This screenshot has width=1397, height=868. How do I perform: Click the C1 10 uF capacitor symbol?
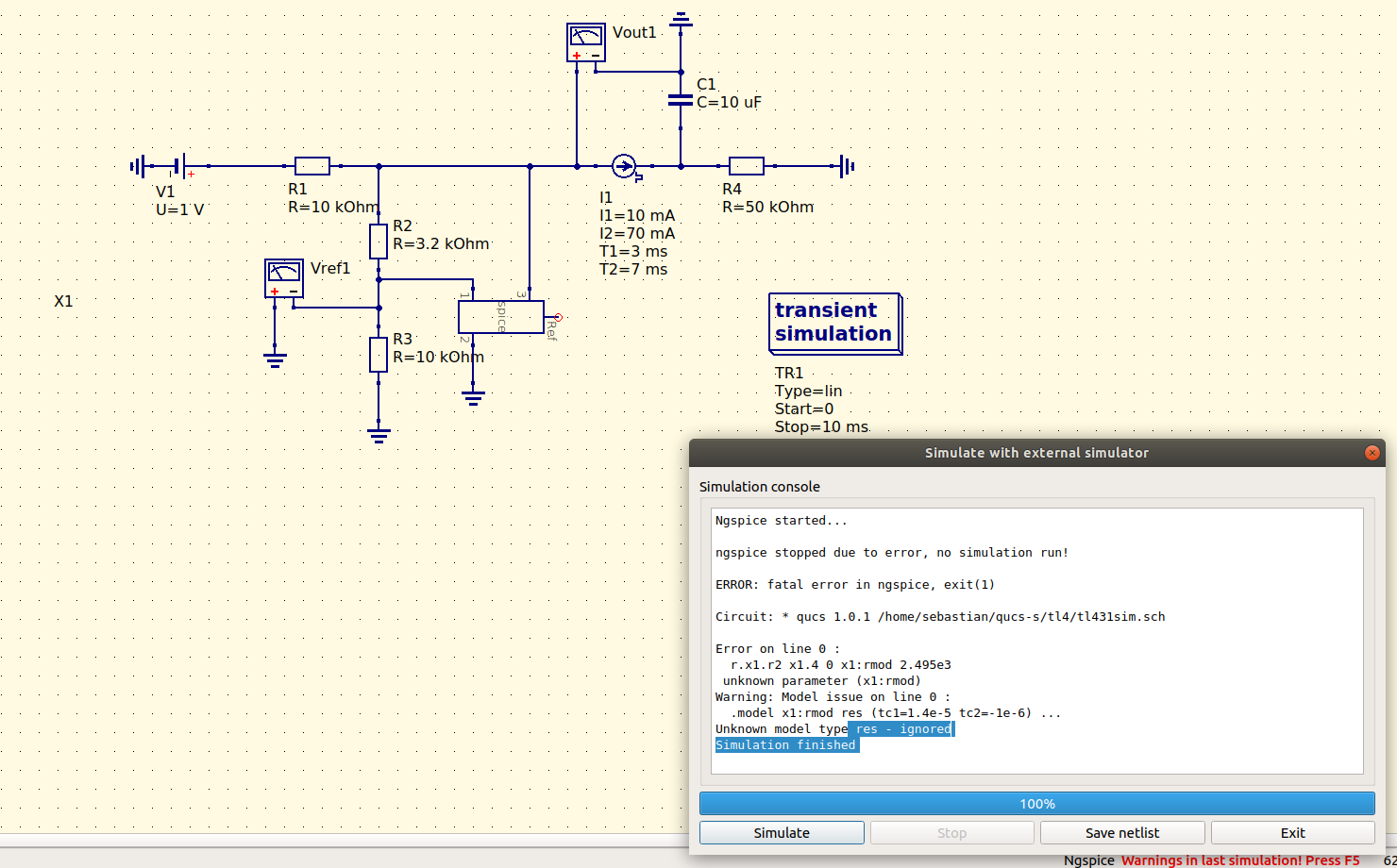point(680,98)
